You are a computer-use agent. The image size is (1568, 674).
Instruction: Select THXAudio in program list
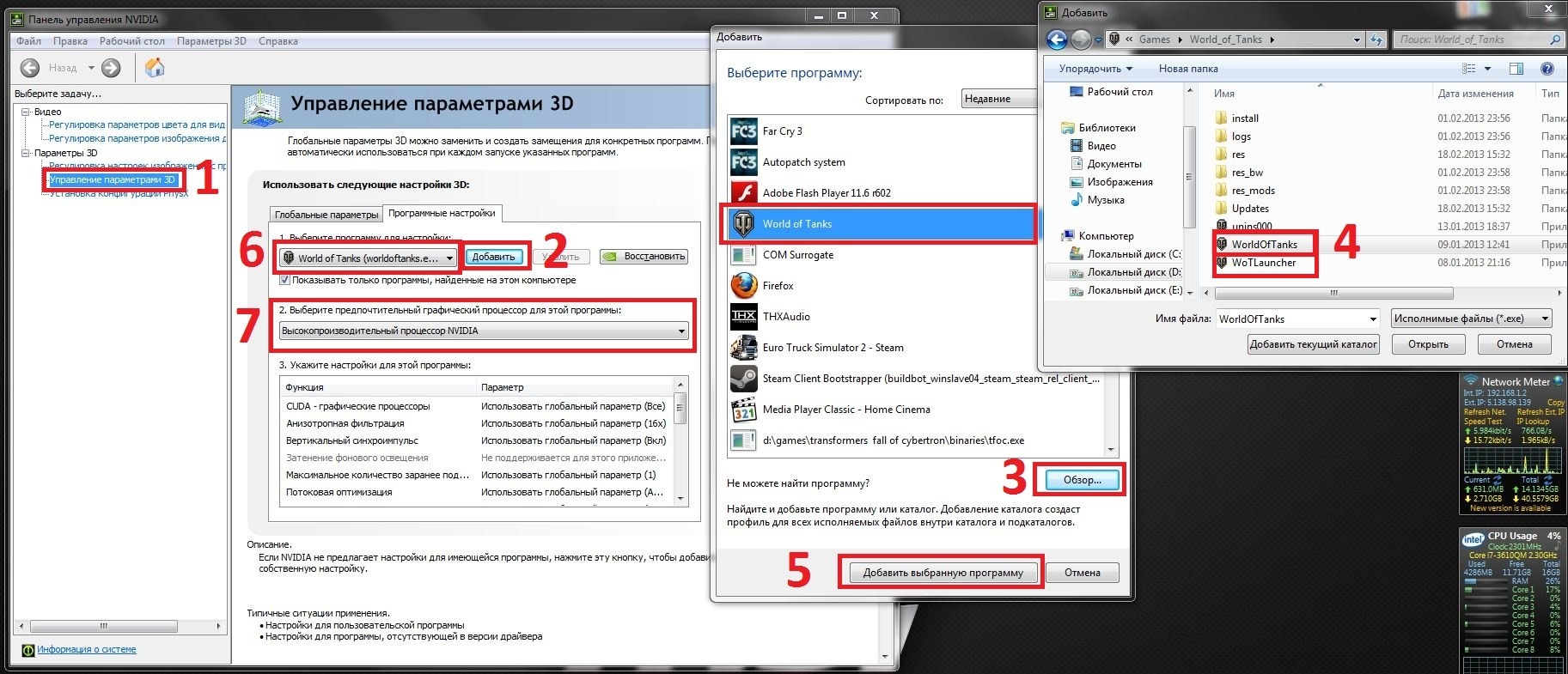pyautogui.click(x=916, y=317)
